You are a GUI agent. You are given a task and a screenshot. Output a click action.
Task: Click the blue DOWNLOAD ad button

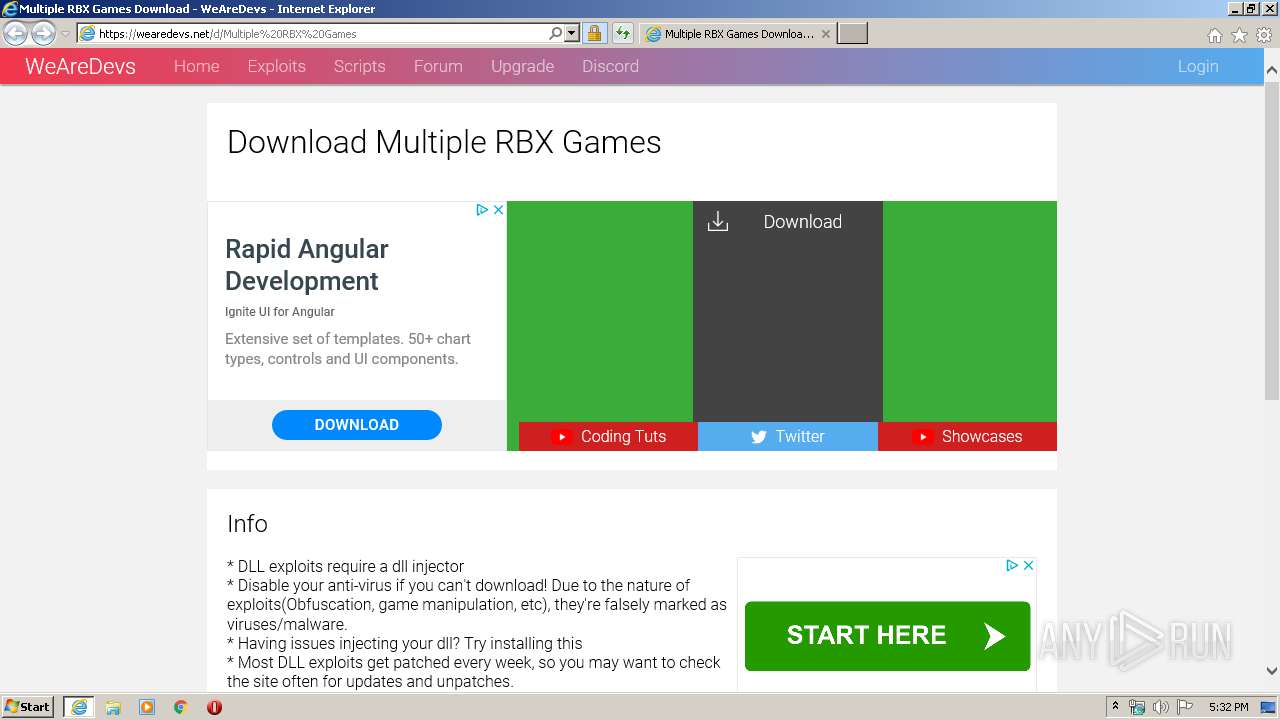(x=357, y=425)
